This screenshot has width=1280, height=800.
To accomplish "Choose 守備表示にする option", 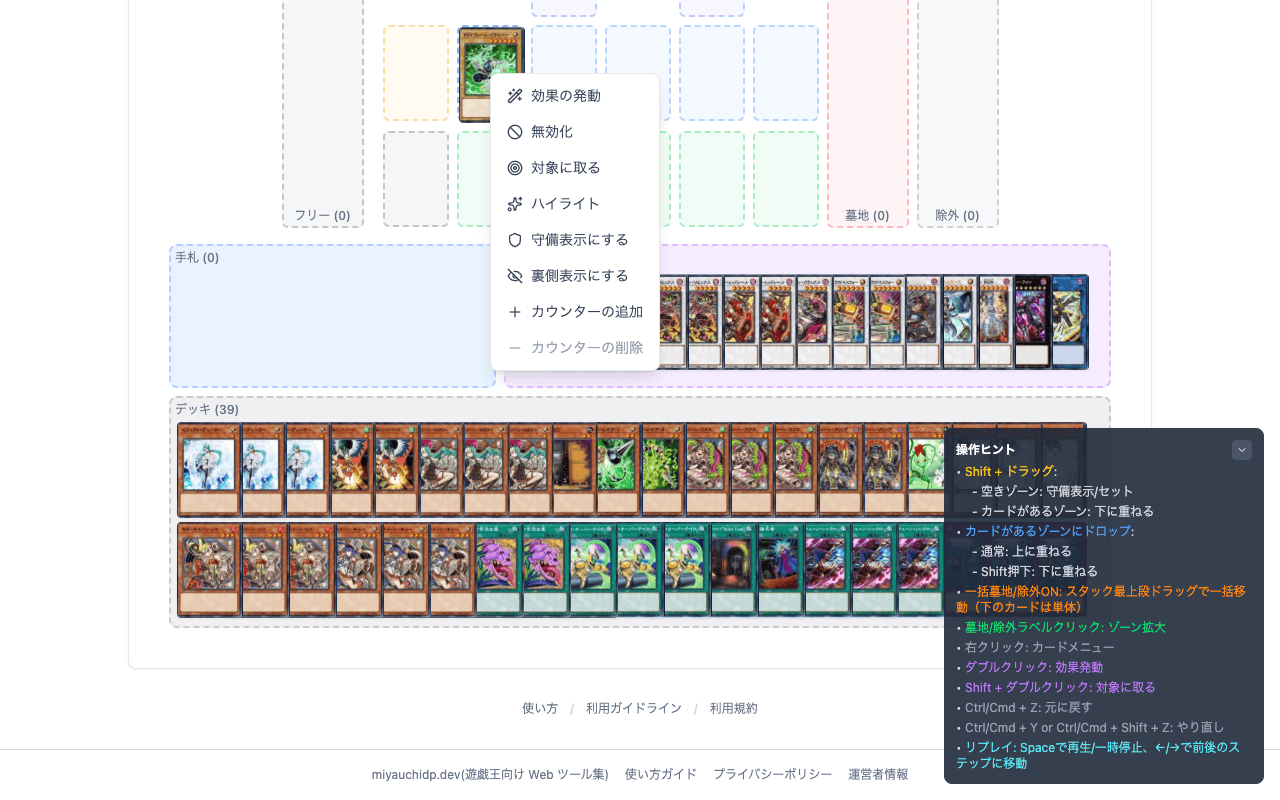I will 575,240.
